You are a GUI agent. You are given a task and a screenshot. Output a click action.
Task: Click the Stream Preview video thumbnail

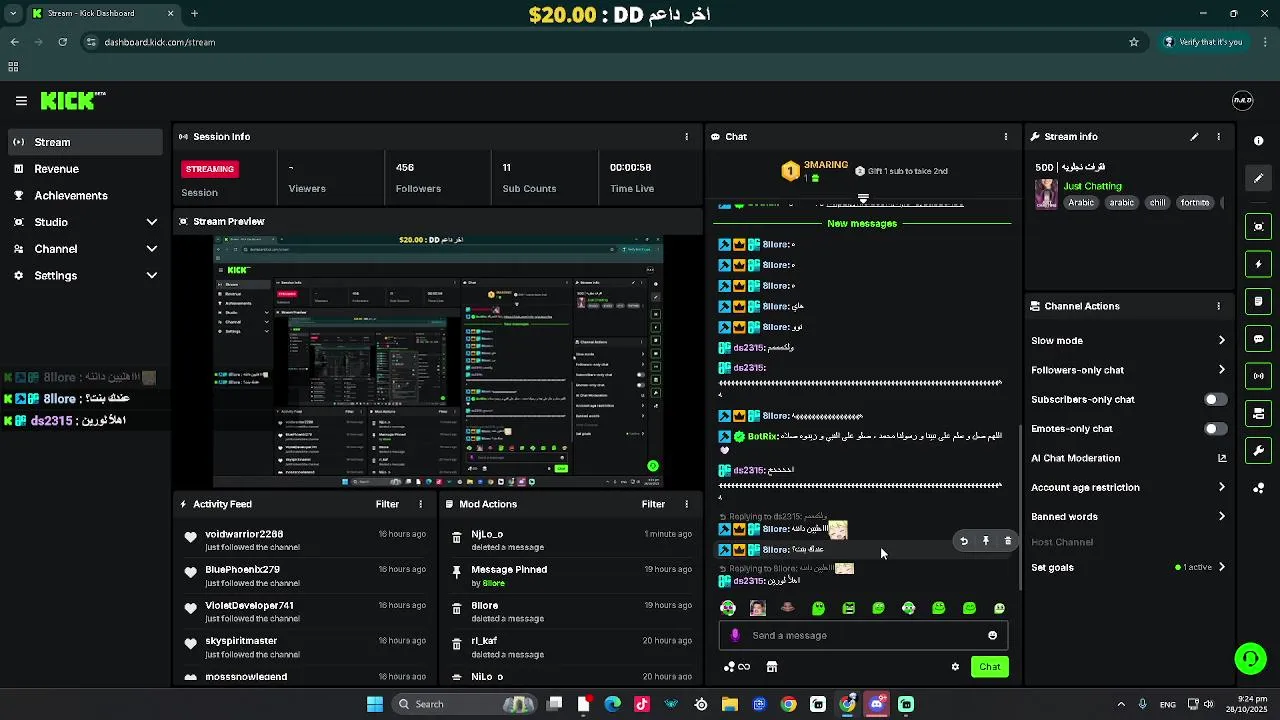[x=438, y=361]
